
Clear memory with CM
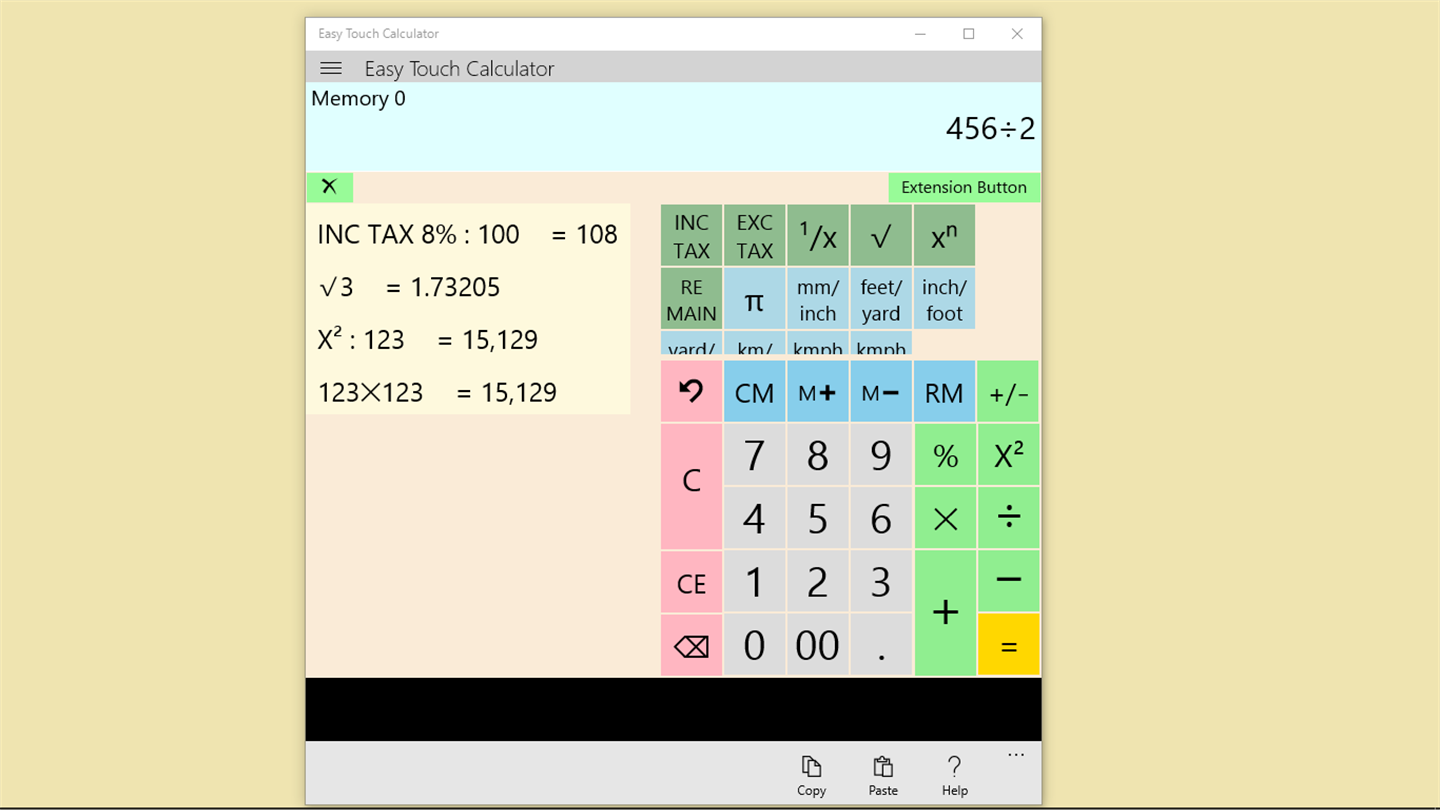pyautogui.click(x=755, y=392)
